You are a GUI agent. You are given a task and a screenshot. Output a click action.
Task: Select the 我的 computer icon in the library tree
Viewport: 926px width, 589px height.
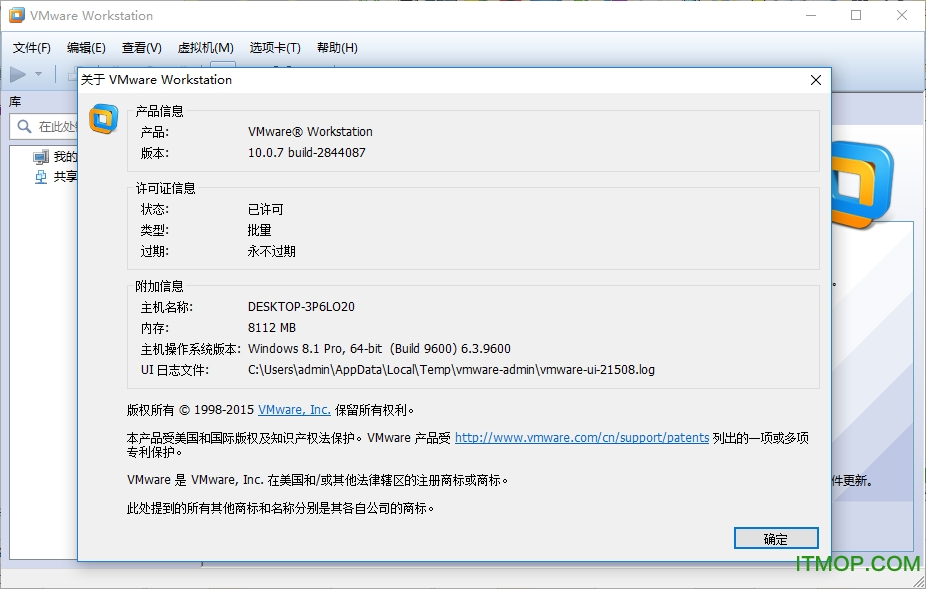pos(41,157)
